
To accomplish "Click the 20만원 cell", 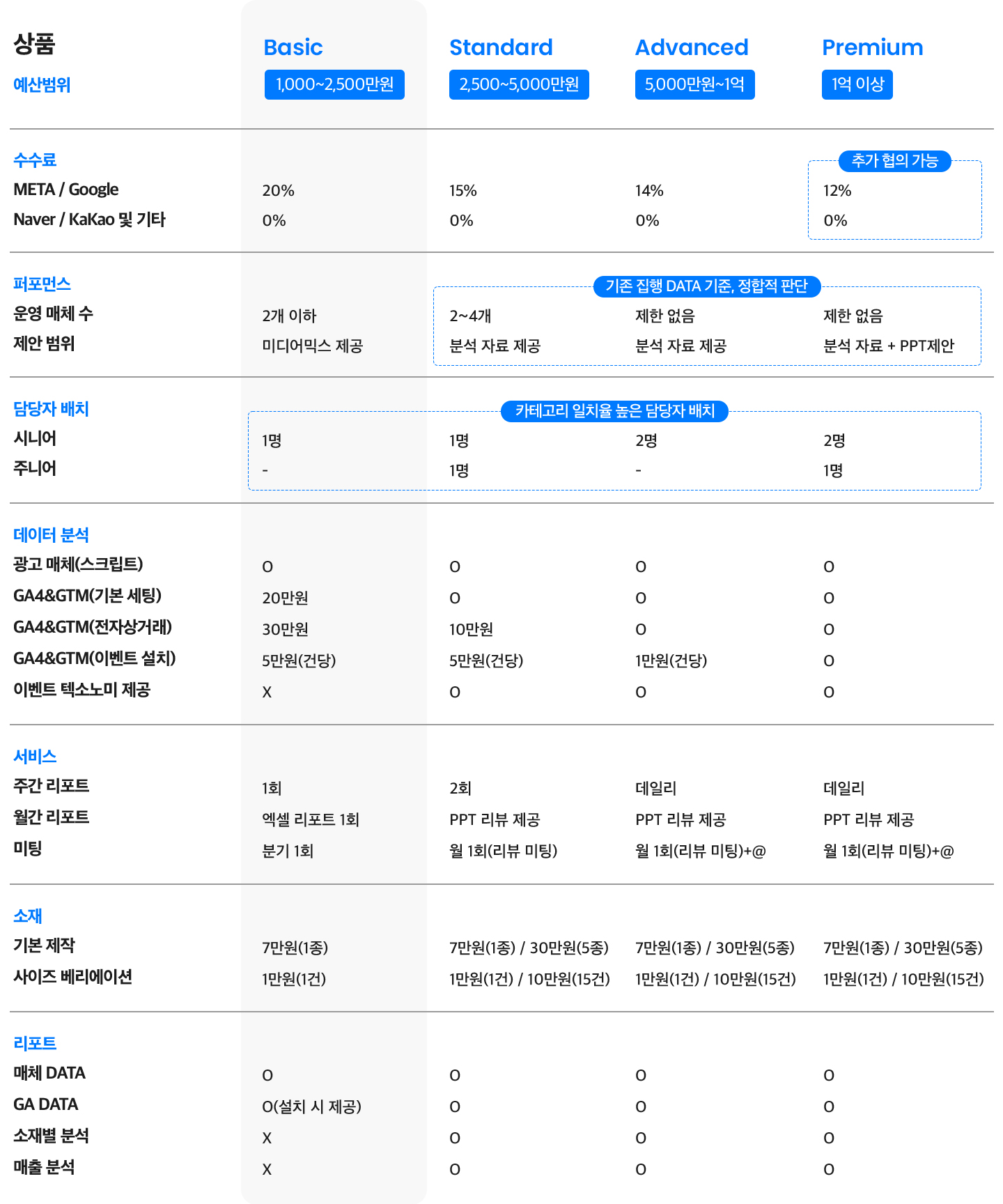I will point(285,598).
